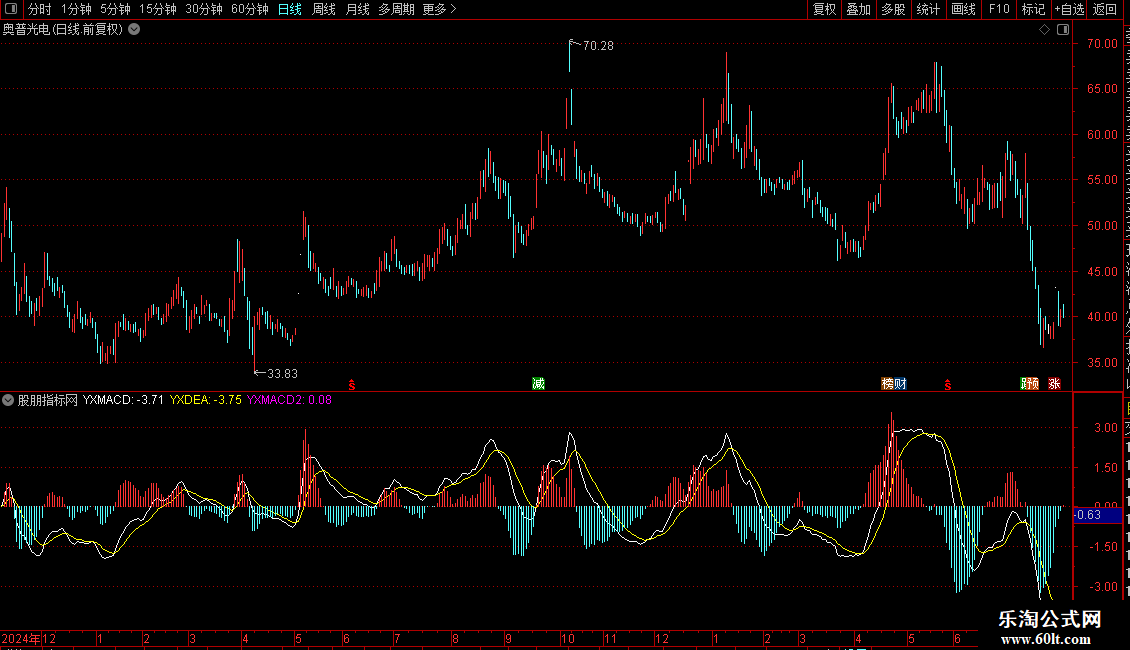Viewport: 1130px width, 650px height.
Task: Click the diamond icon above the chart
Action: pyautogui.click(x=1044, y=29)
